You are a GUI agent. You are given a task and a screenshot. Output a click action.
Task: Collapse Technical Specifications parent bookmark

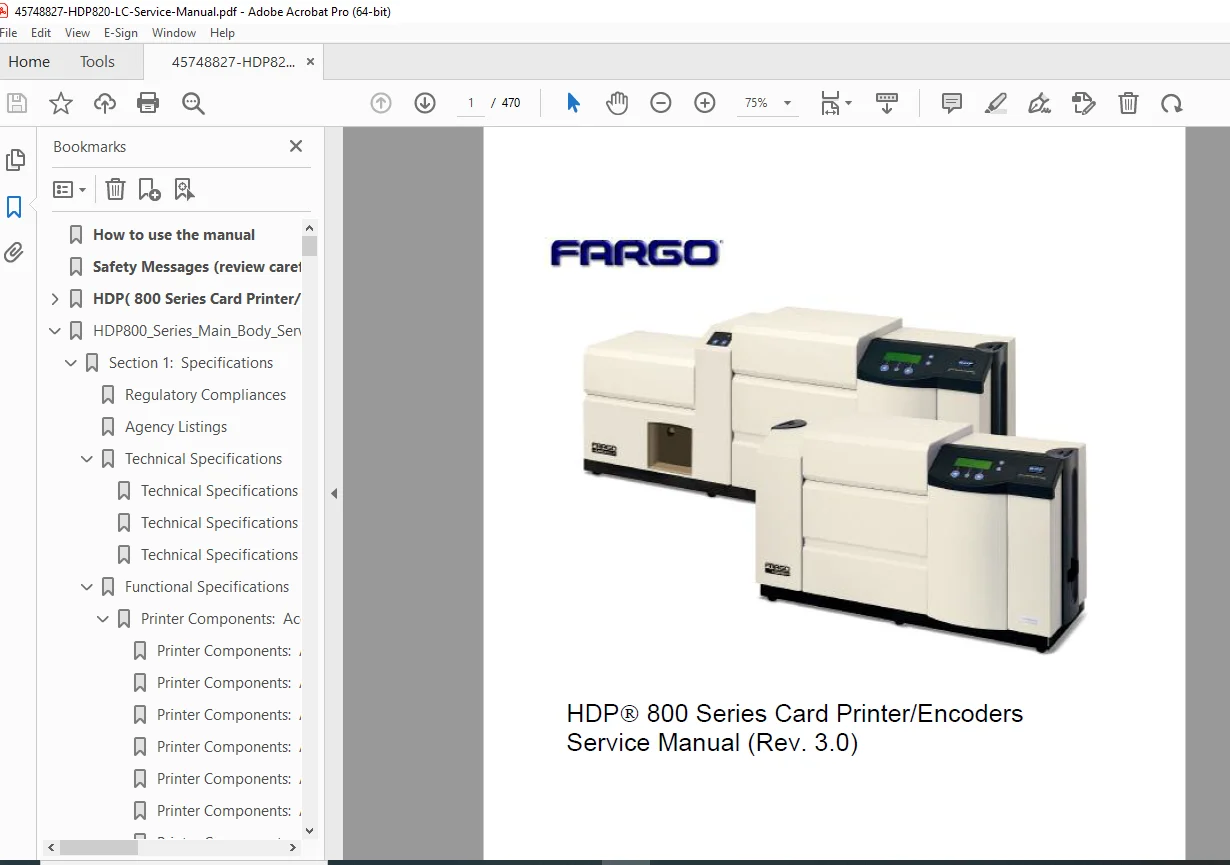pyautogui.click(x=87, y=459)
